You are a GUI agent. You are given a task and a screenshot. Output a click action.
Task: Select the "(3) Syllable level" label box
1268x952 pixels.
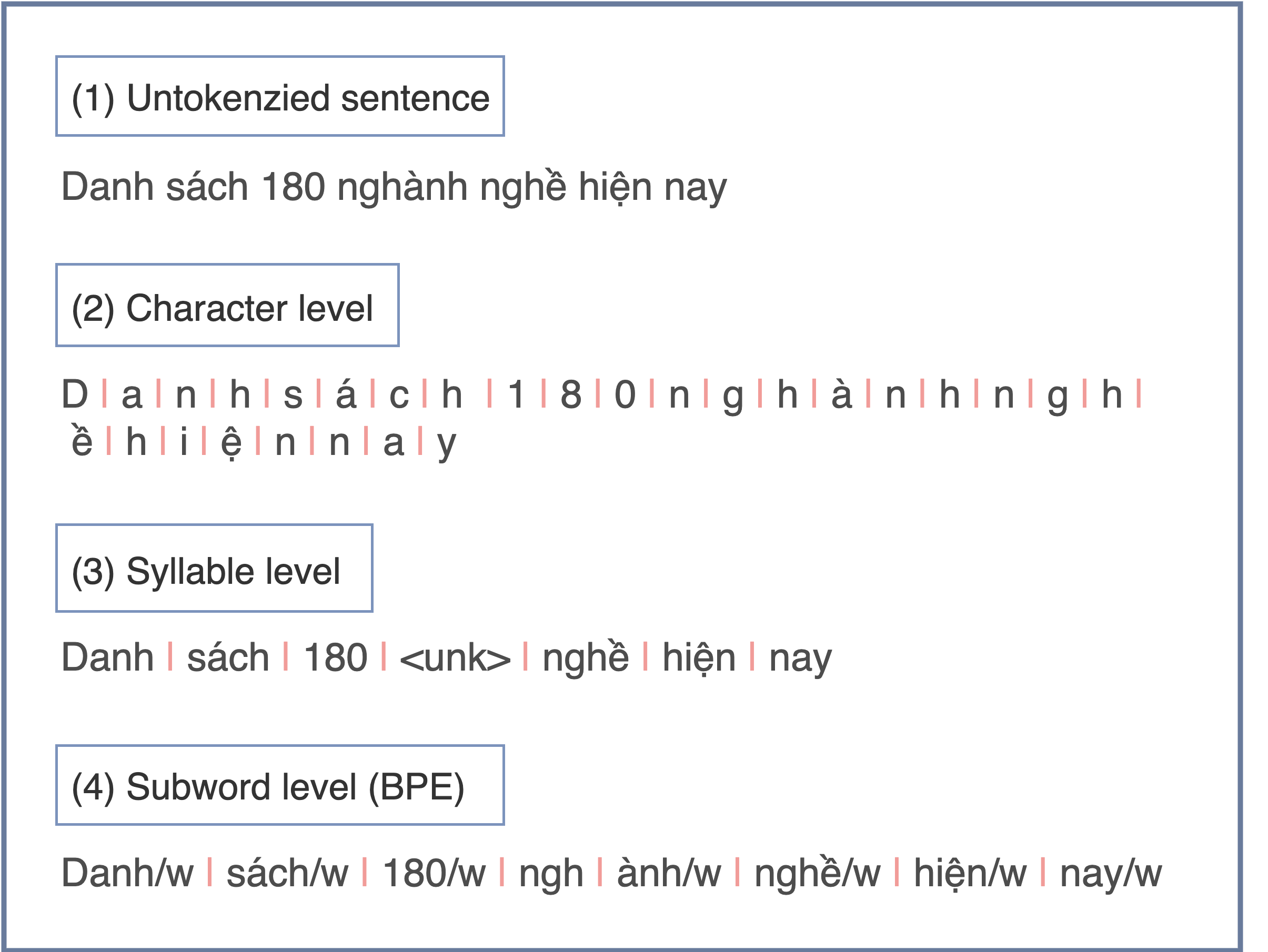(214, 568)
